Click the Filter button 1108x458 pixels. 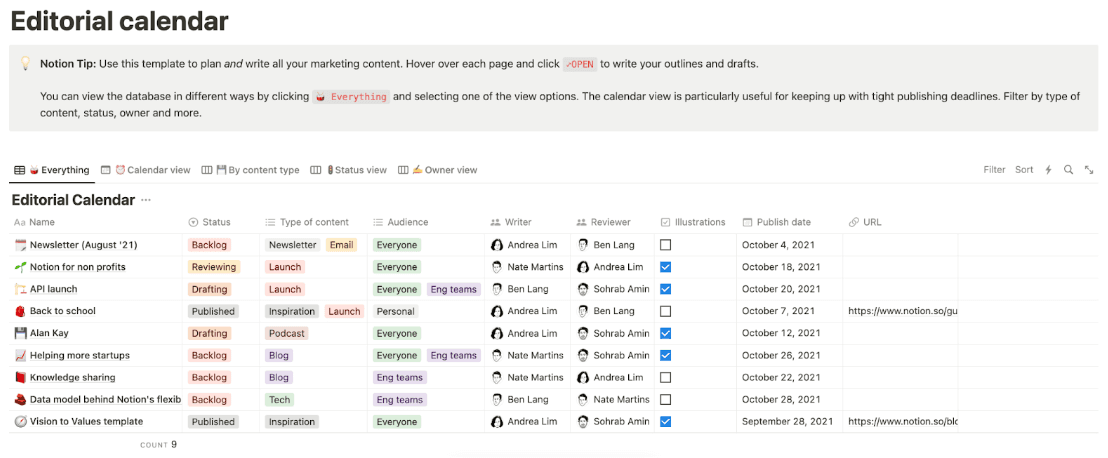point(994,170)
